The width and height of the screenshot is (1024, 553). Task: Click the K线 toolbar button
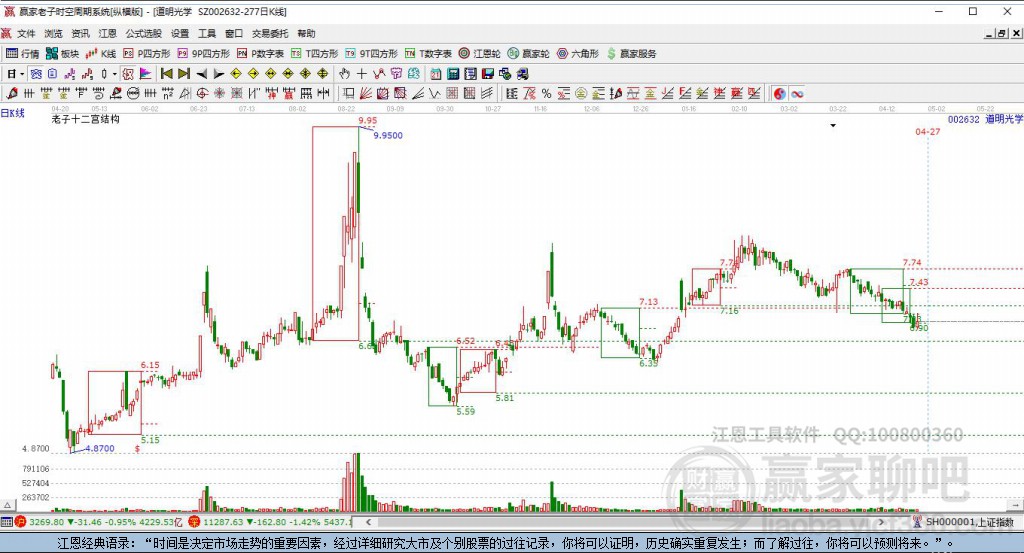101,53
